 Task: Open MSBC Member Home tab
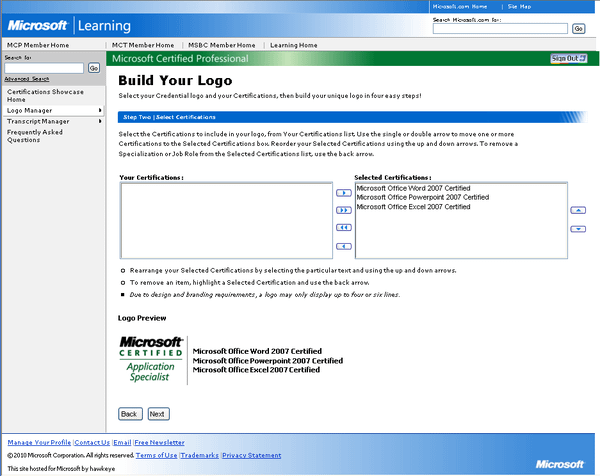point(222,45)
